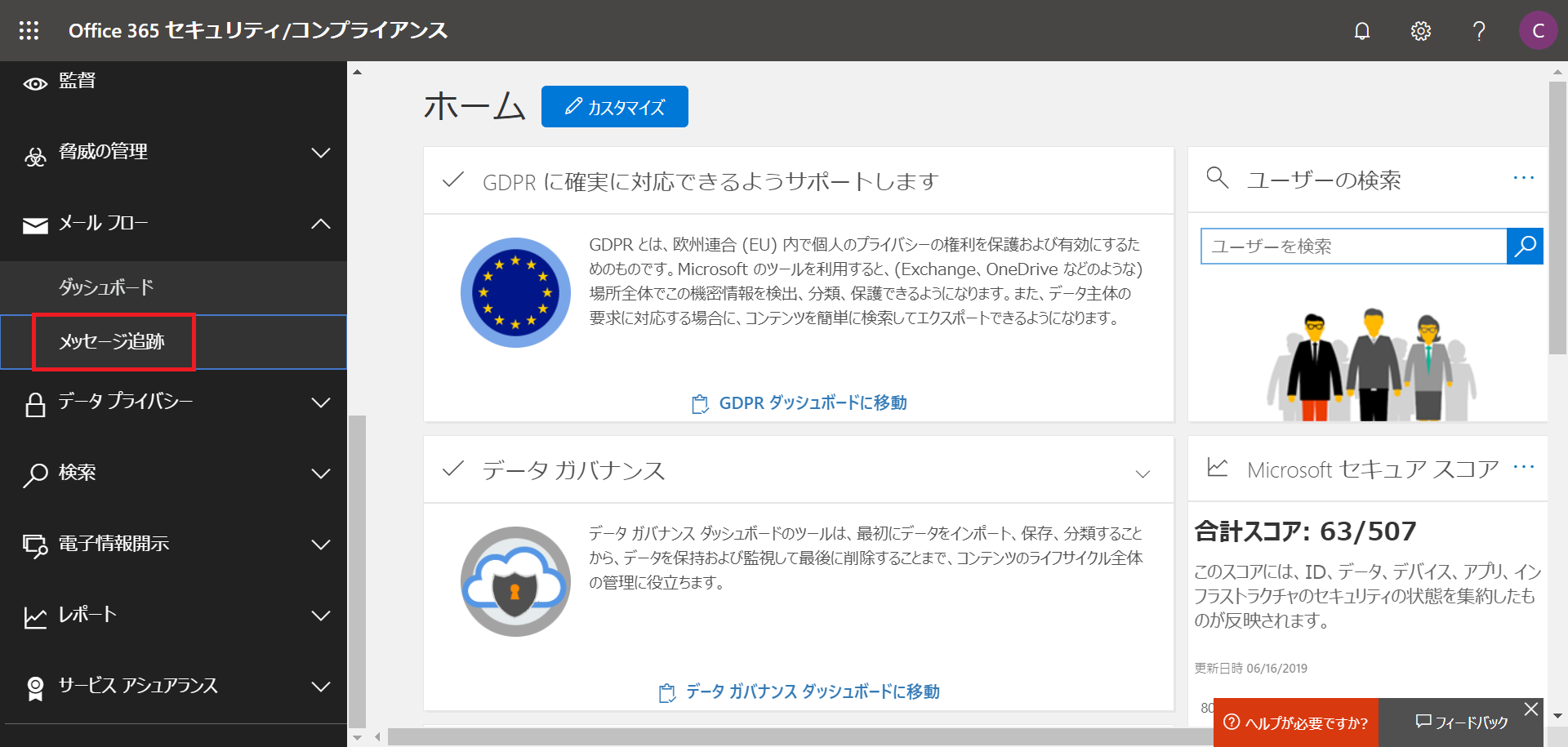Screen dimensions: 1568x747
Task: Open the help question mark icon
Action: pos(1479,31)
